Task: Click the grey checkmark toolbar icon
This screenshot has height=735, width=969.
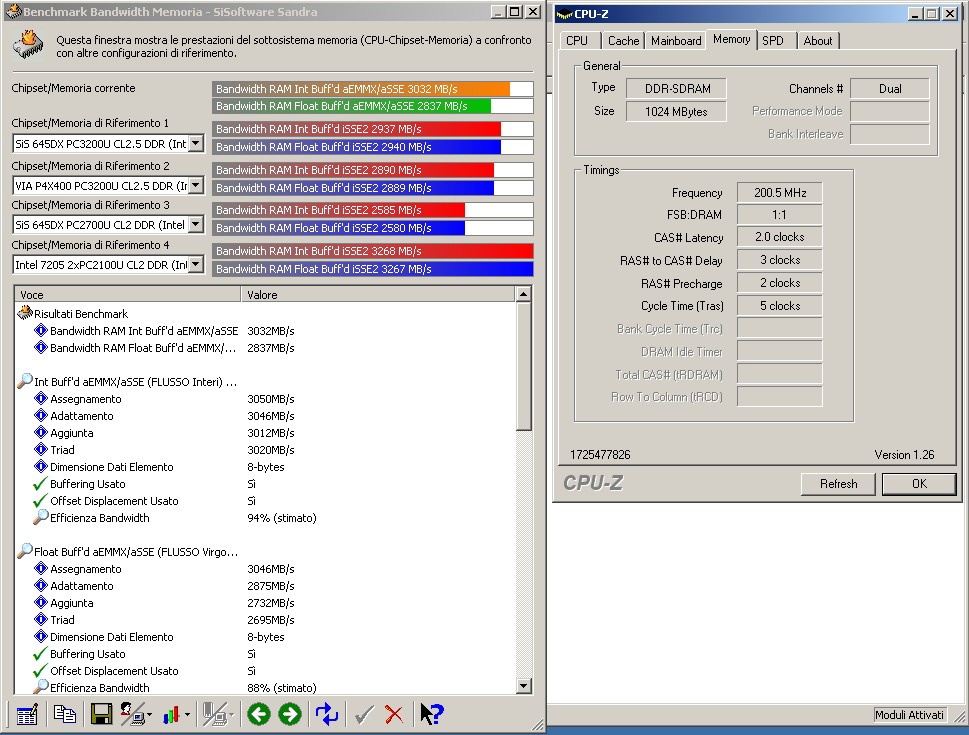Action: [x=364, y=715]
